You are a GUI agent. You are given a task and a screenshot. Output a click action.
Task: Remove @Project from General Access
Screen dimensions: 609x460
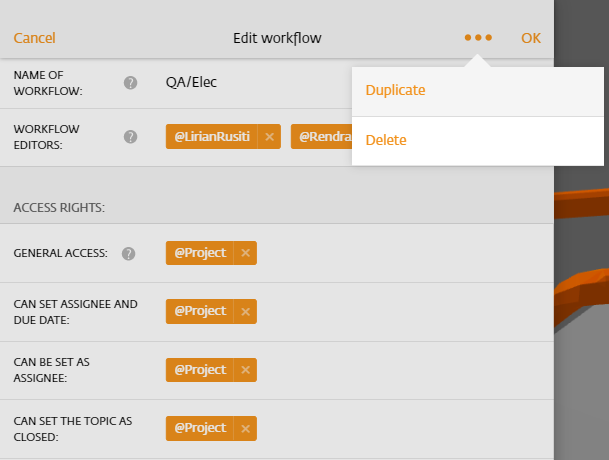pos(245,253)
